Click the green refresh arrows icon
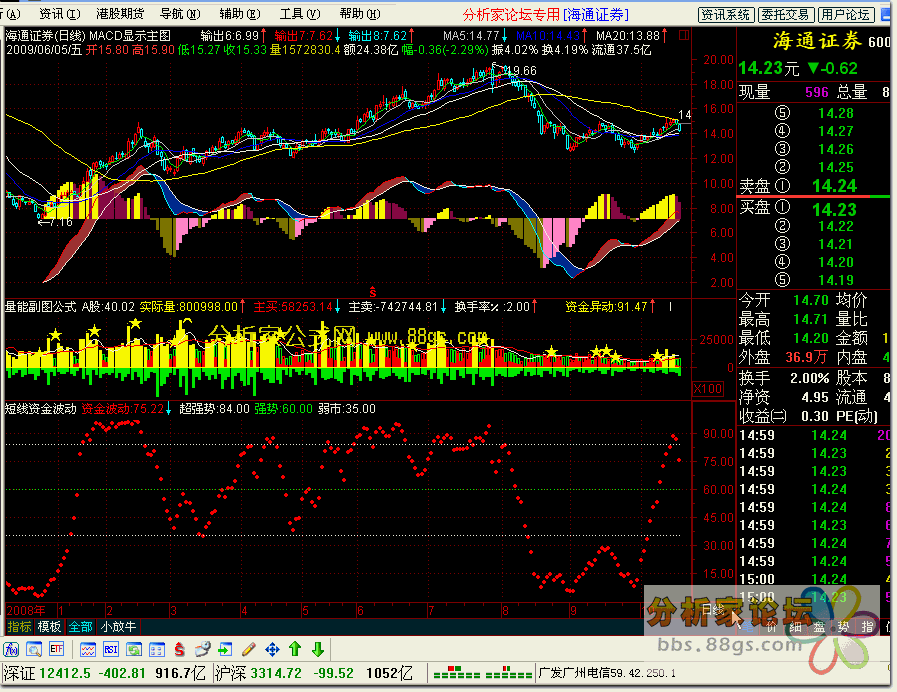This screenshot has width=897, height=692. [x=133, y=650]
